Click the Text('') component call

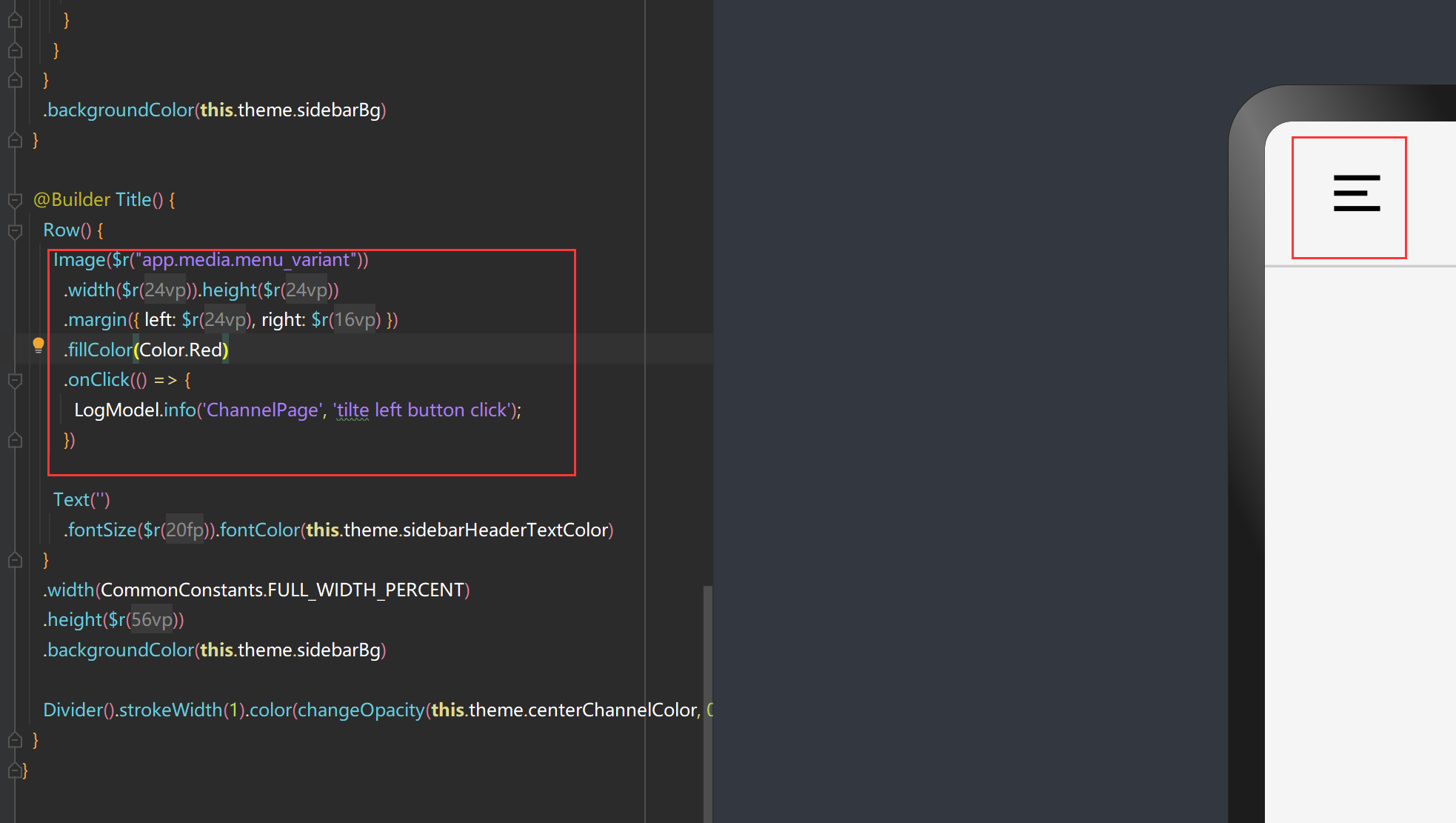(x=81, y=500)
